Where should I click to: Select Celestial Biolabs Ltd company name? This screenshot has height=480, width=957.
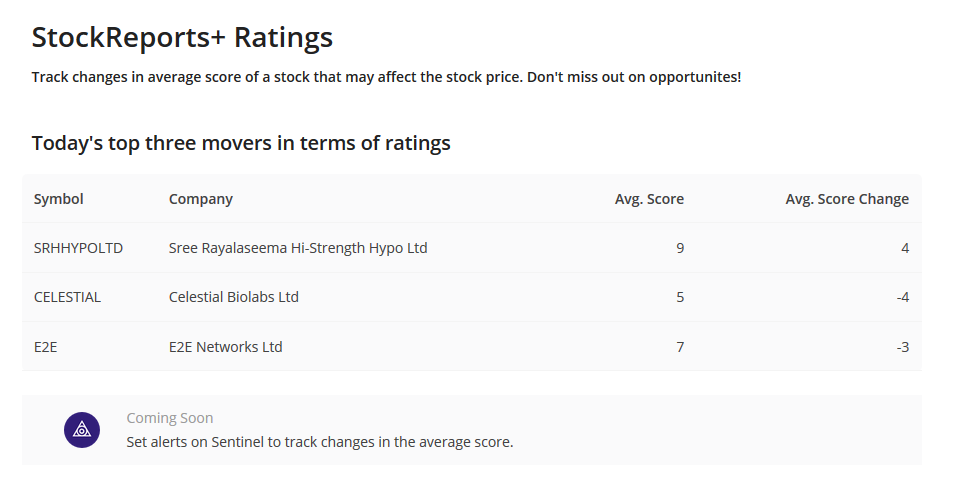click(x=234, y=297)
